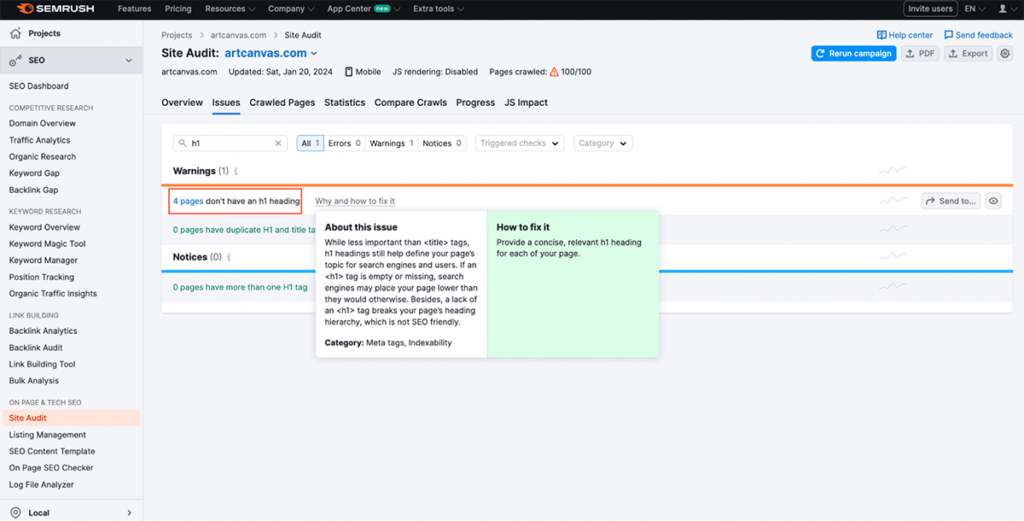
Task: Click the Warnings info icon
Action: coord(236,171)
